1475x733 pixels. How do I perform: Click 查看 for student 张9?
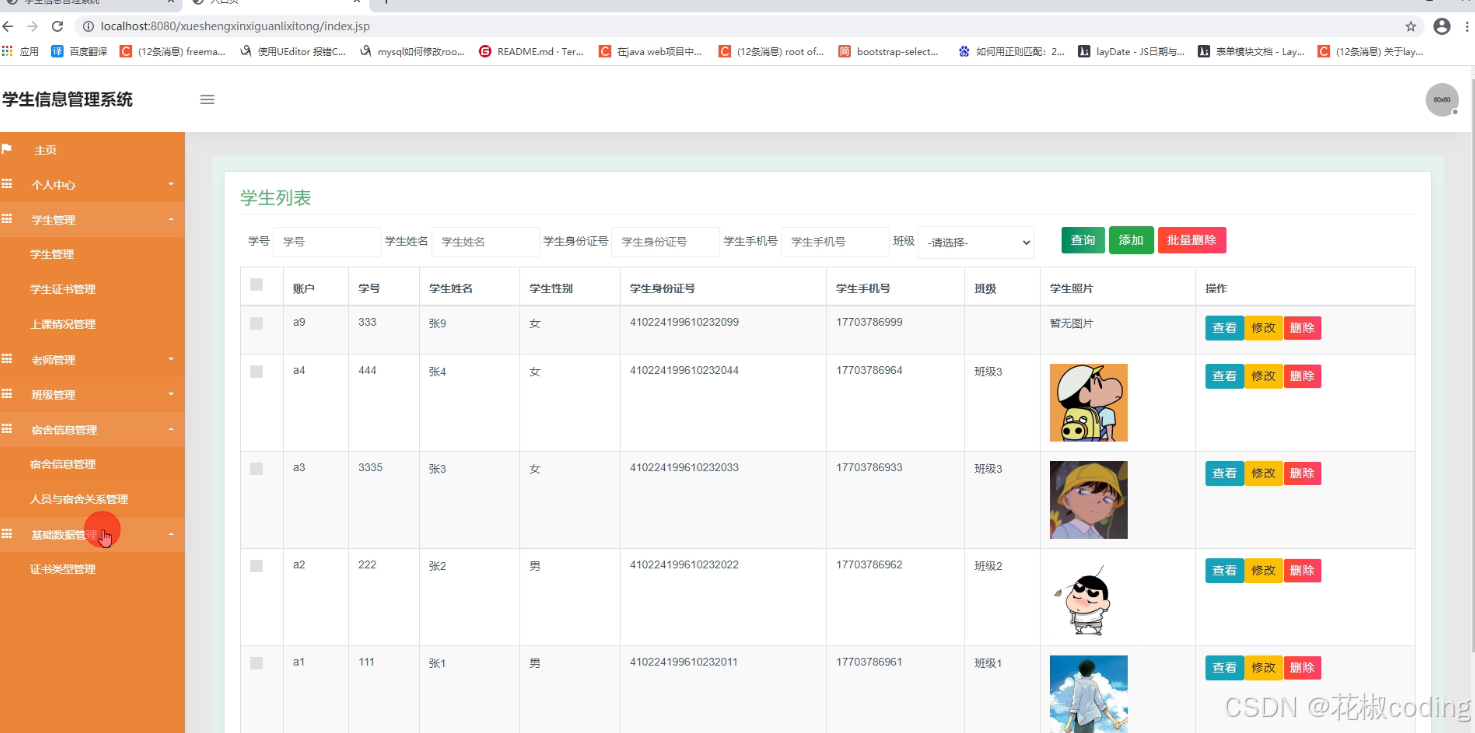coord(1224,328)
